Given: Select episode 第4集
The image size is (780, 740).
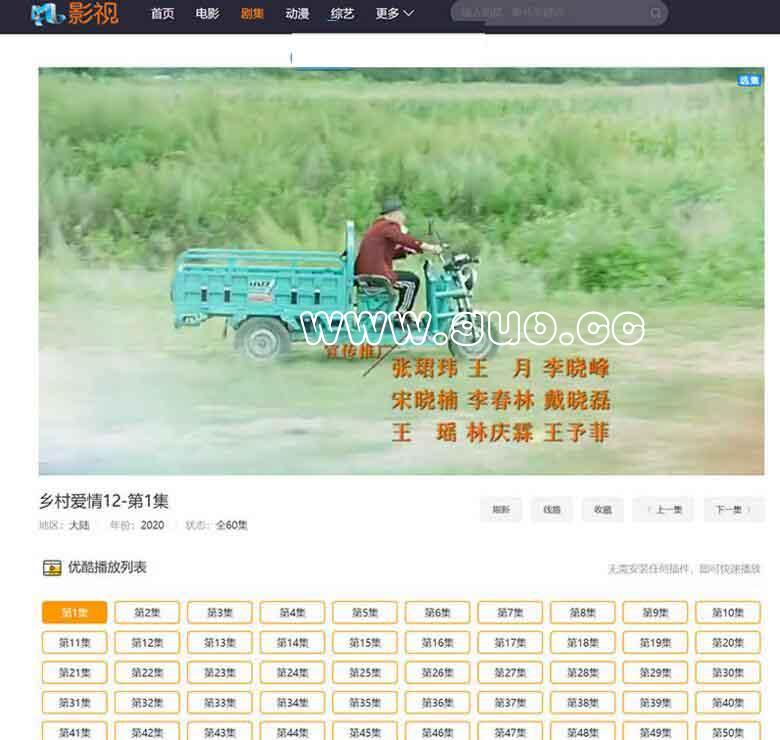Looking at the screenshot, I should (292, 612).
